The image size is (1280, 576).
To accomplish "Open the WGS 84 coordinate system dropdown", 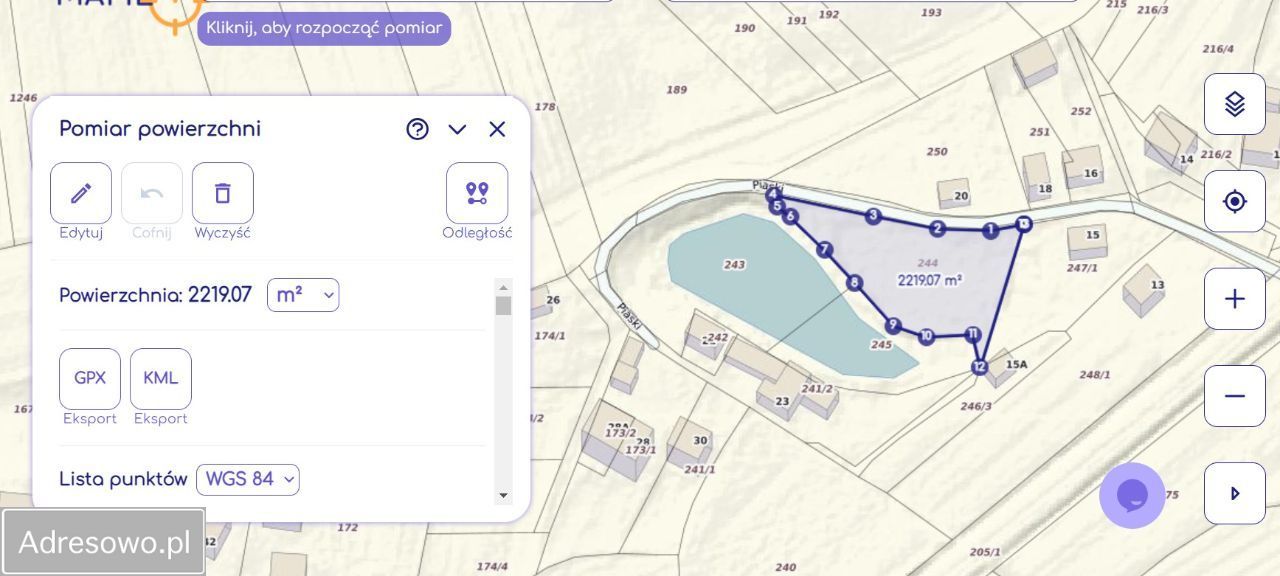I will pyautogui.click(x=248, y=479).
